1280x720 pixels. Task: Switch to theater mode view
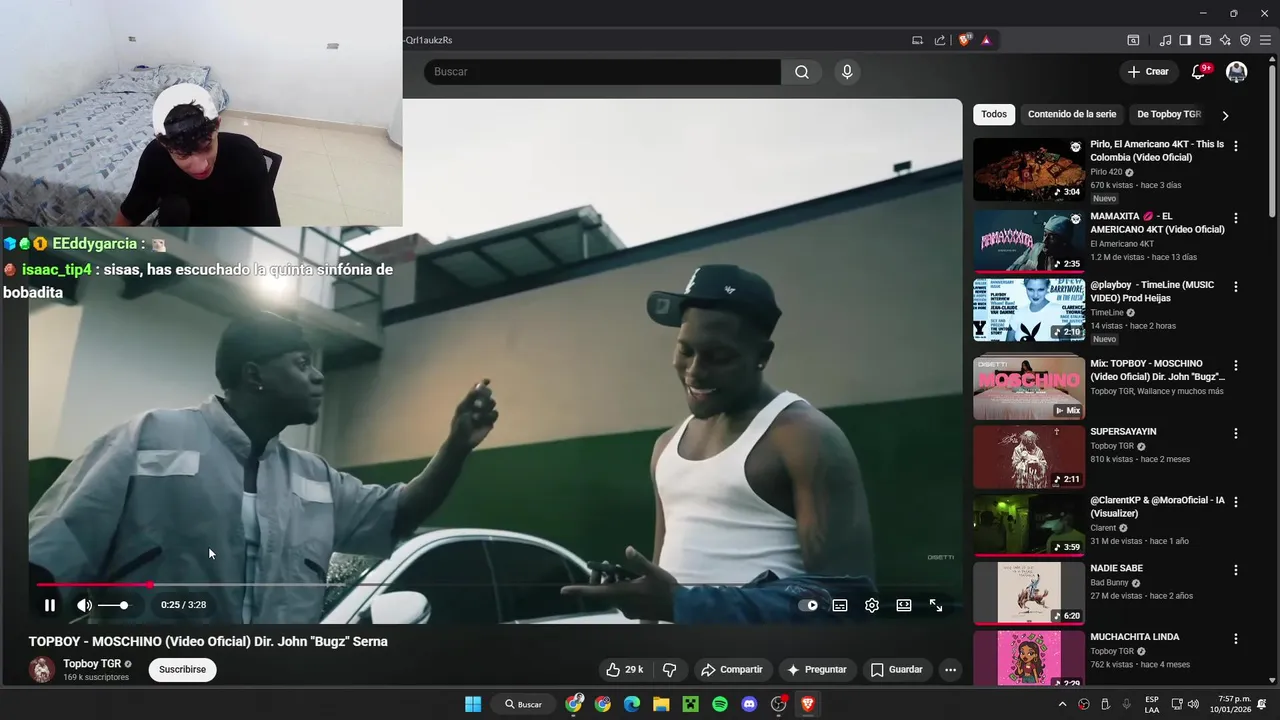(904, 605)
